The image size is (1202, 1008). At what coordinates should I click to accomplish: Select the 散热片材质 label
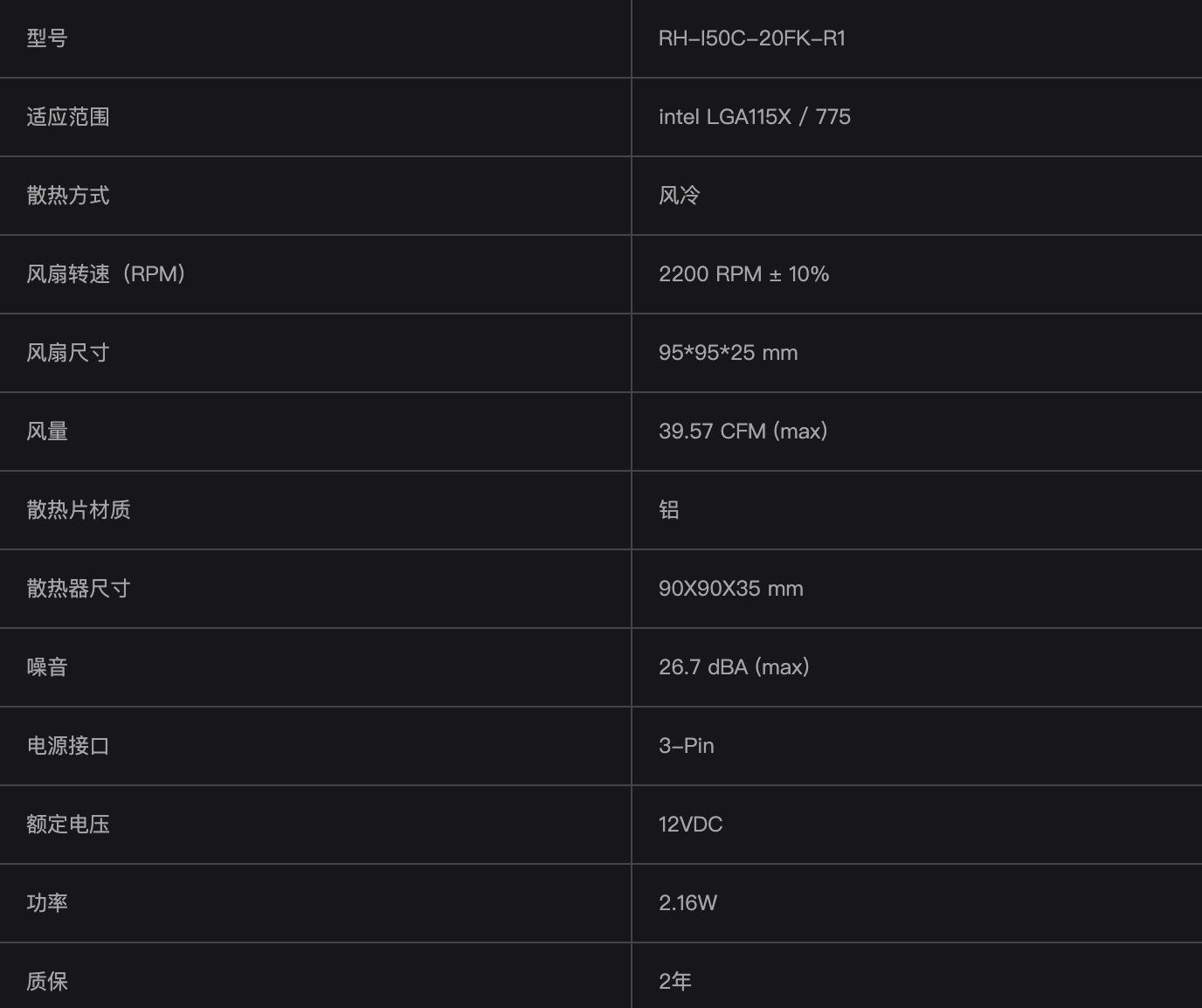click(79, 510)
